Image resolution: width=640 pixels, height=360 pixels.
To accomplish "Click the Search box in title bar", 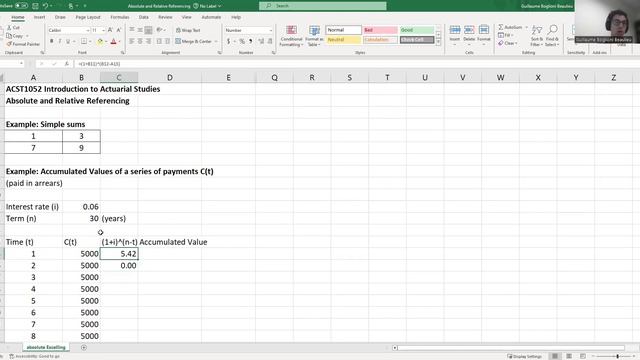I will (322, 6).
